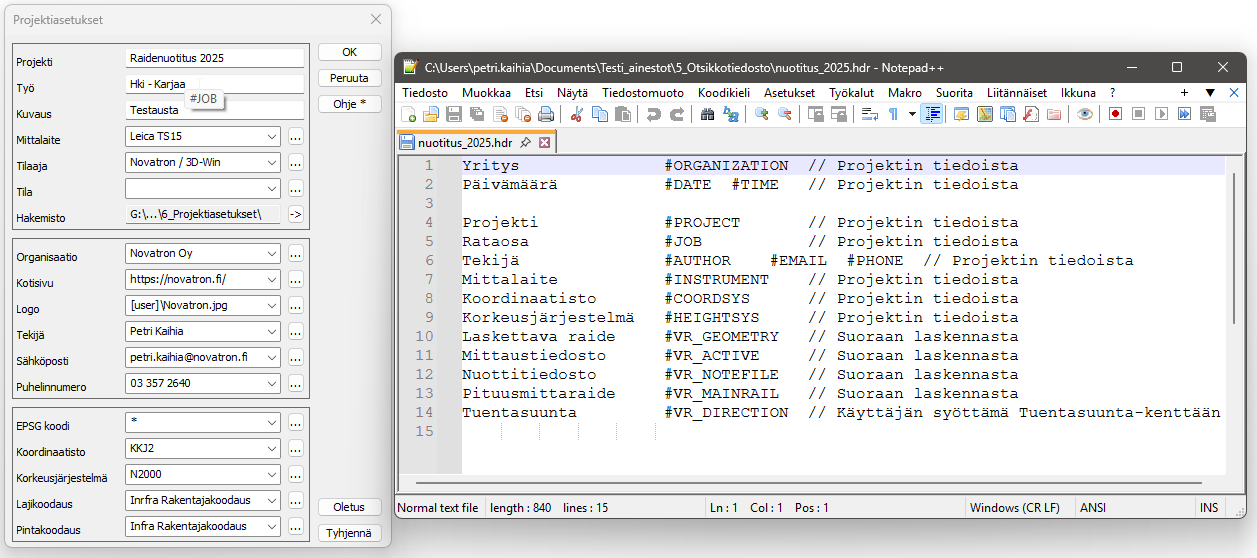Open the Koodikieli menu
Screen dimensions: 1257x558
(x=724, y=92)
